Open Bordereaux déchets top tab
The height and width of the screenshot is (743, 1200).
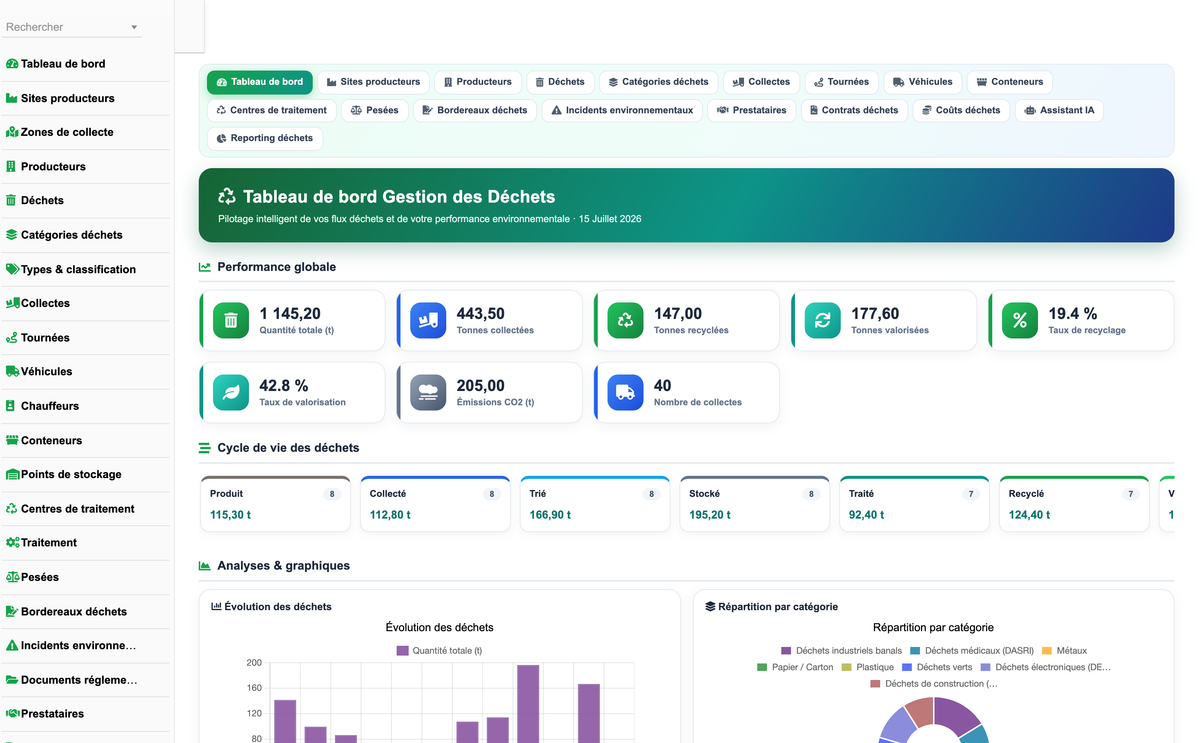point(475,110)
